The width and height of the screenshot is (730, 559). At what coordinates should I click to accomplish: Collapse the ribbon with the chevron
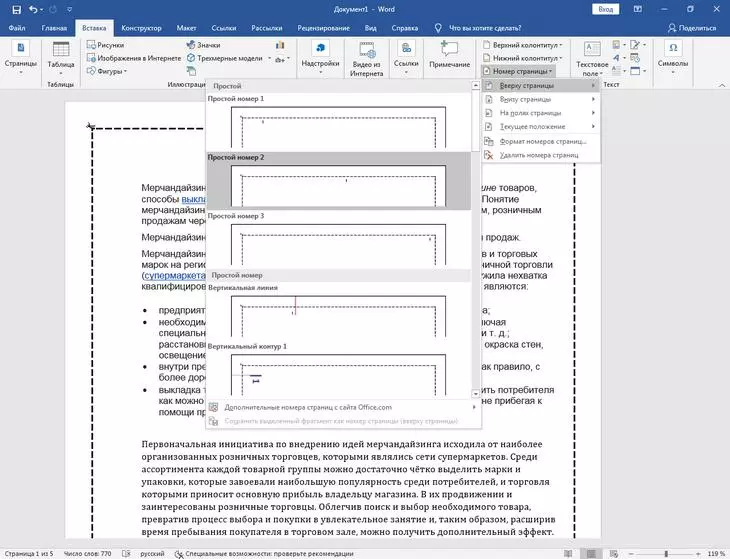tap(722, 85)
